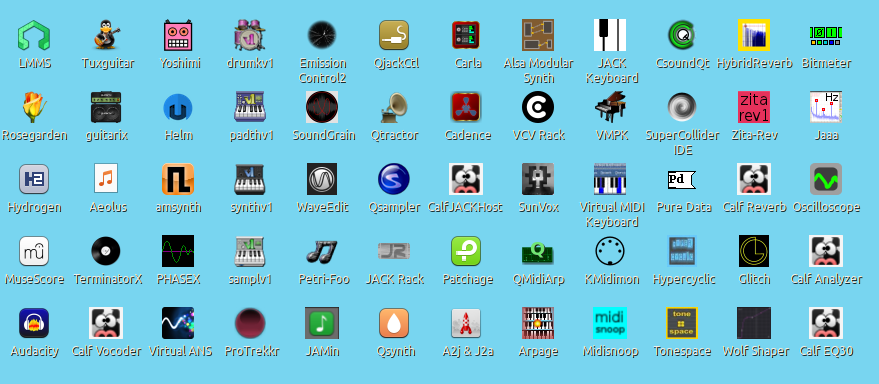This screenshot has height=384, width=879.
Task: Launch guitarix amplifier icon
Action: click(106, 107)
